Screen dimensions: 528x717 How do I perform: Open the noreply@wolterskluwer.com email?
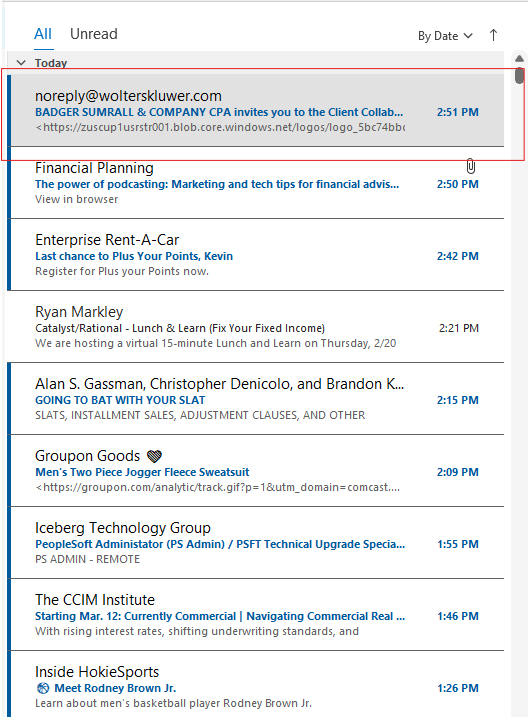(x=256, y=111)
